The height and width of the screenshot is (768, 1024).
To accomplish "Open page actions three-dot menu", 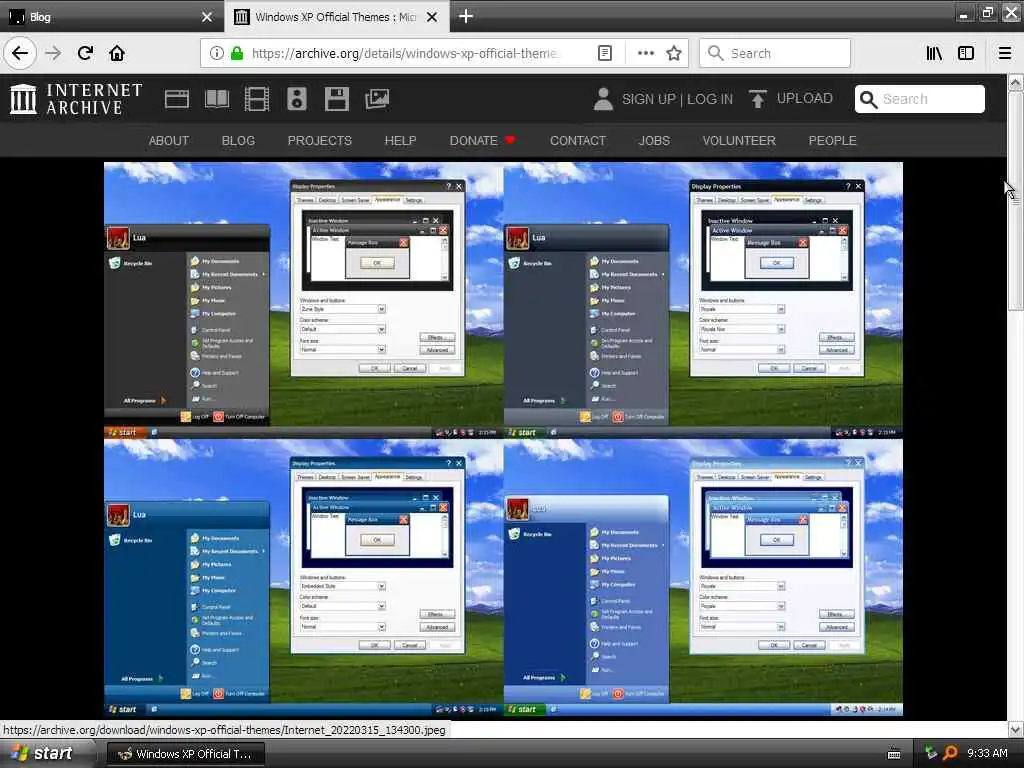I will point(645,54).
